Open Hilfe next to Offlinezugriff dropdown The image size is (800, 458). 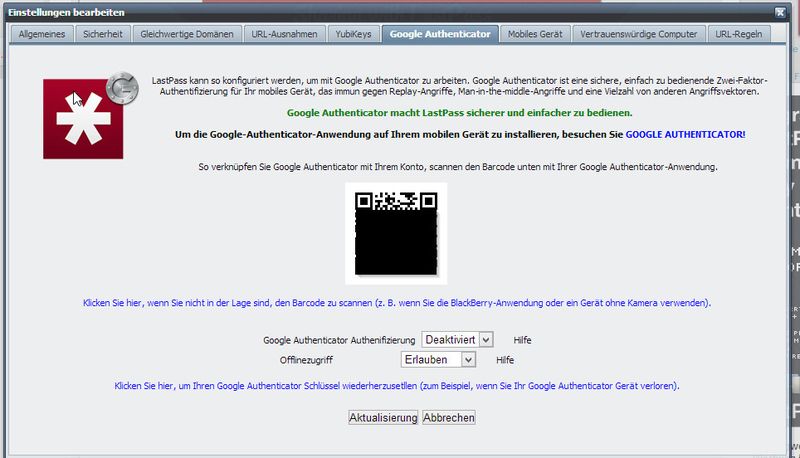pos(505,360)
